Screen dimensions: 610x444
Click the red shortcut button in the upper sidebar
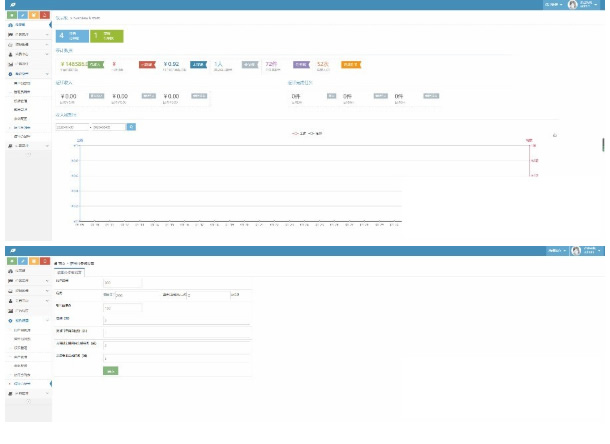pos(43,15)
